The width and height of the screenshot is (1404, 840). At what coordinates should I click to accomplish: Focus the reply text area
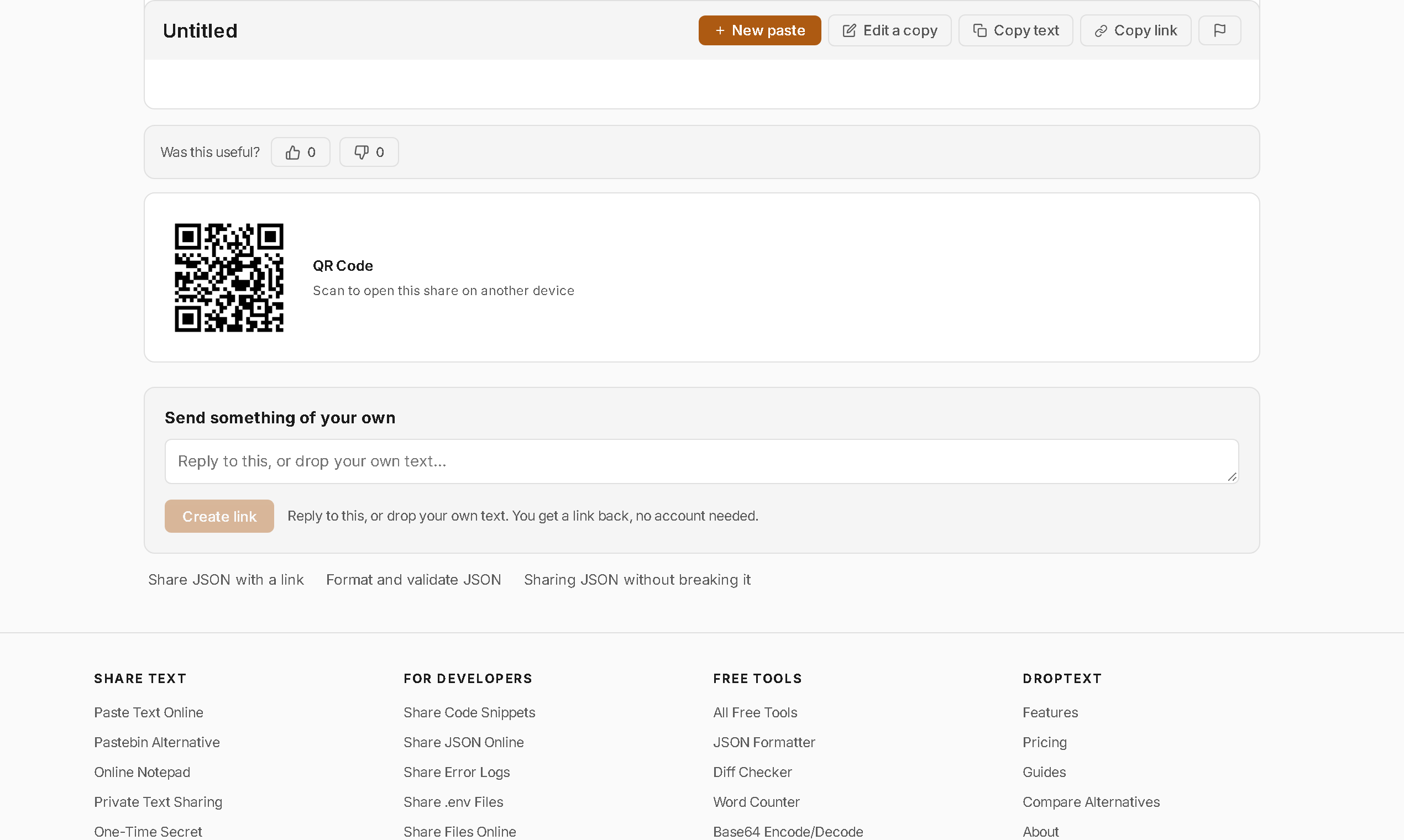[701, 461]
